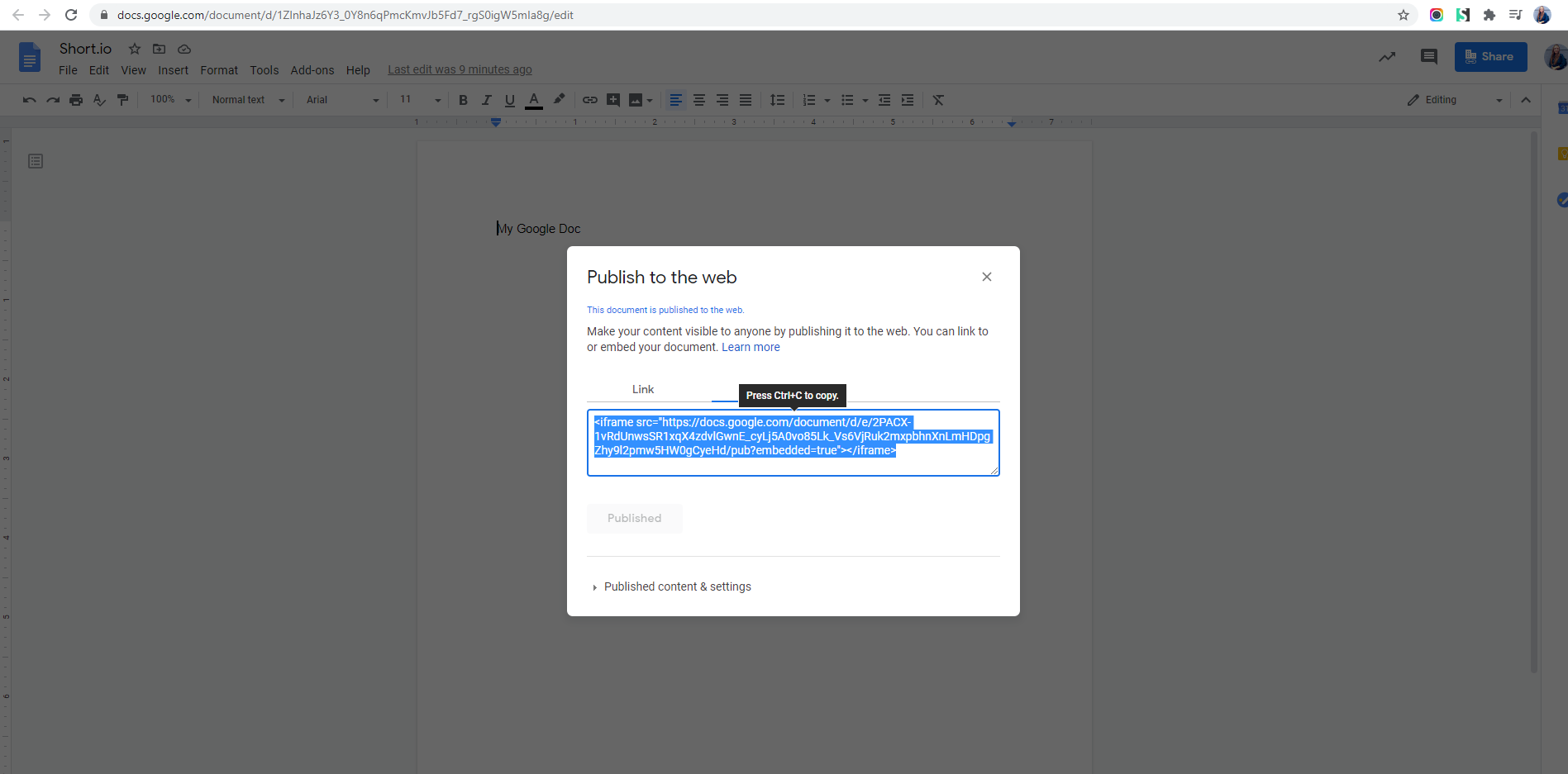Click the decrease indent icon
Image resolution: width=1568 pixels, height=774 pixels.
click(884, 100)
